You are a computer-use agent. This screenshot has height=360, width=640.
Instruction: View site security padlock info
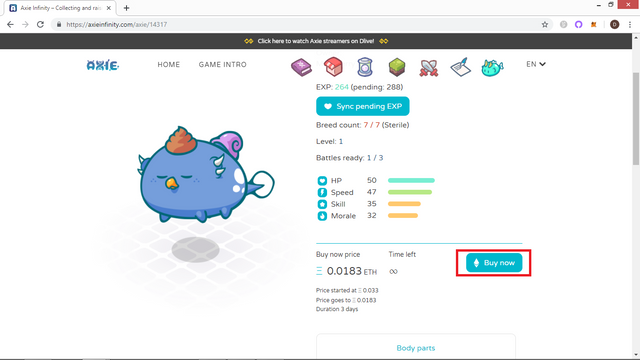coord(59,24)
